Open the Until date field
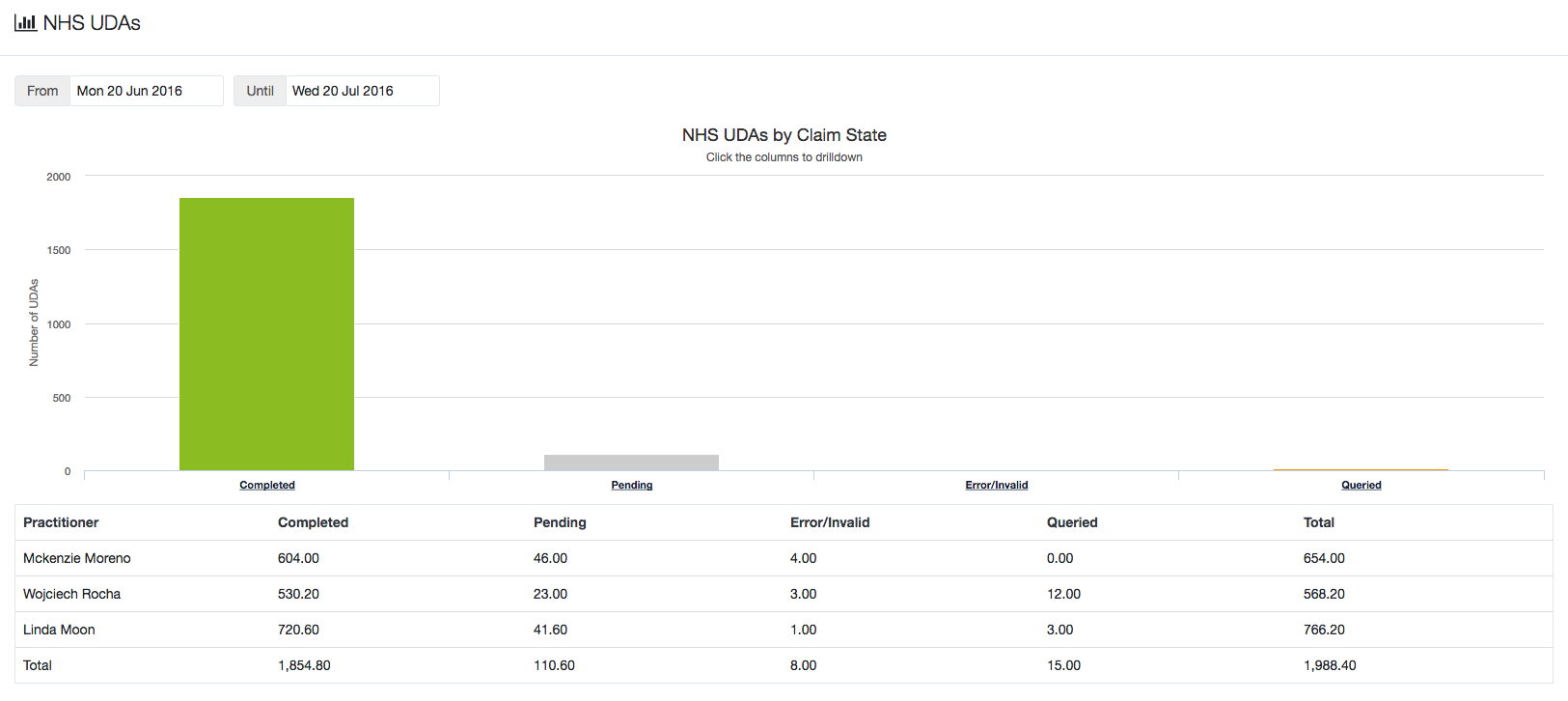Image resolution: width=1568 pixels, height=701 pixels. pyautogui.click(x=362, y=91)
